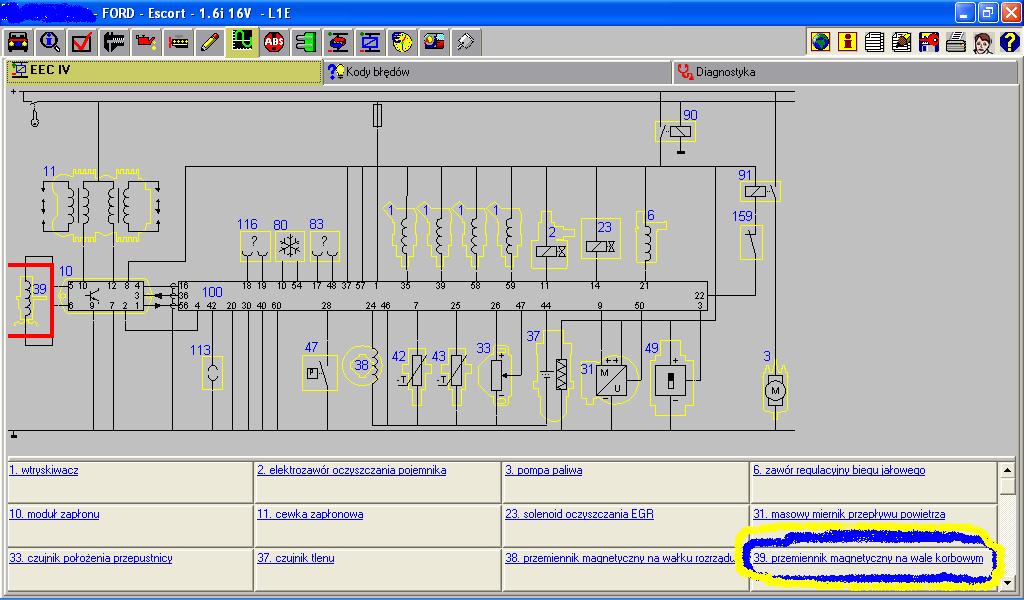Open the blue question mark help icon
Viewport: 1024px width, 600px height.
click(1008, 42)
